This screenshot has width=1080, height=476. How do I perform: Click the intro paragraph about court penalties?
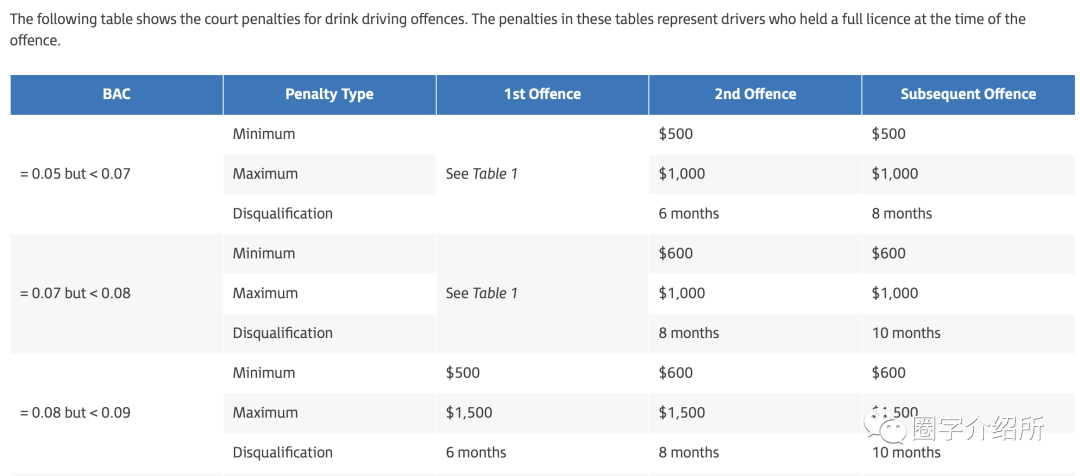point(517,30)
